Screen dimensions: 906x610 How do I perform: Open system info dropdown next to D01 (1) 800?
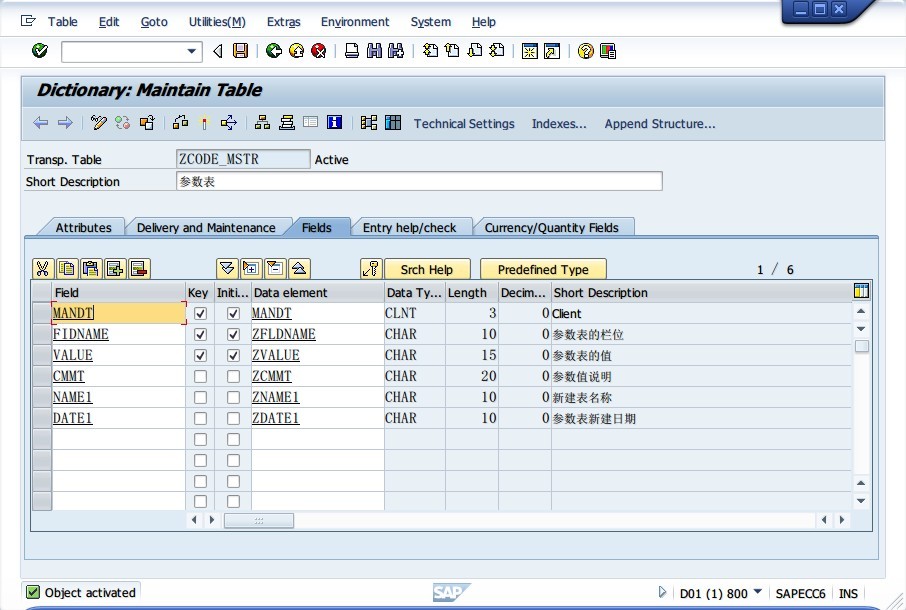pyautogui.click(x=758, y=592)
